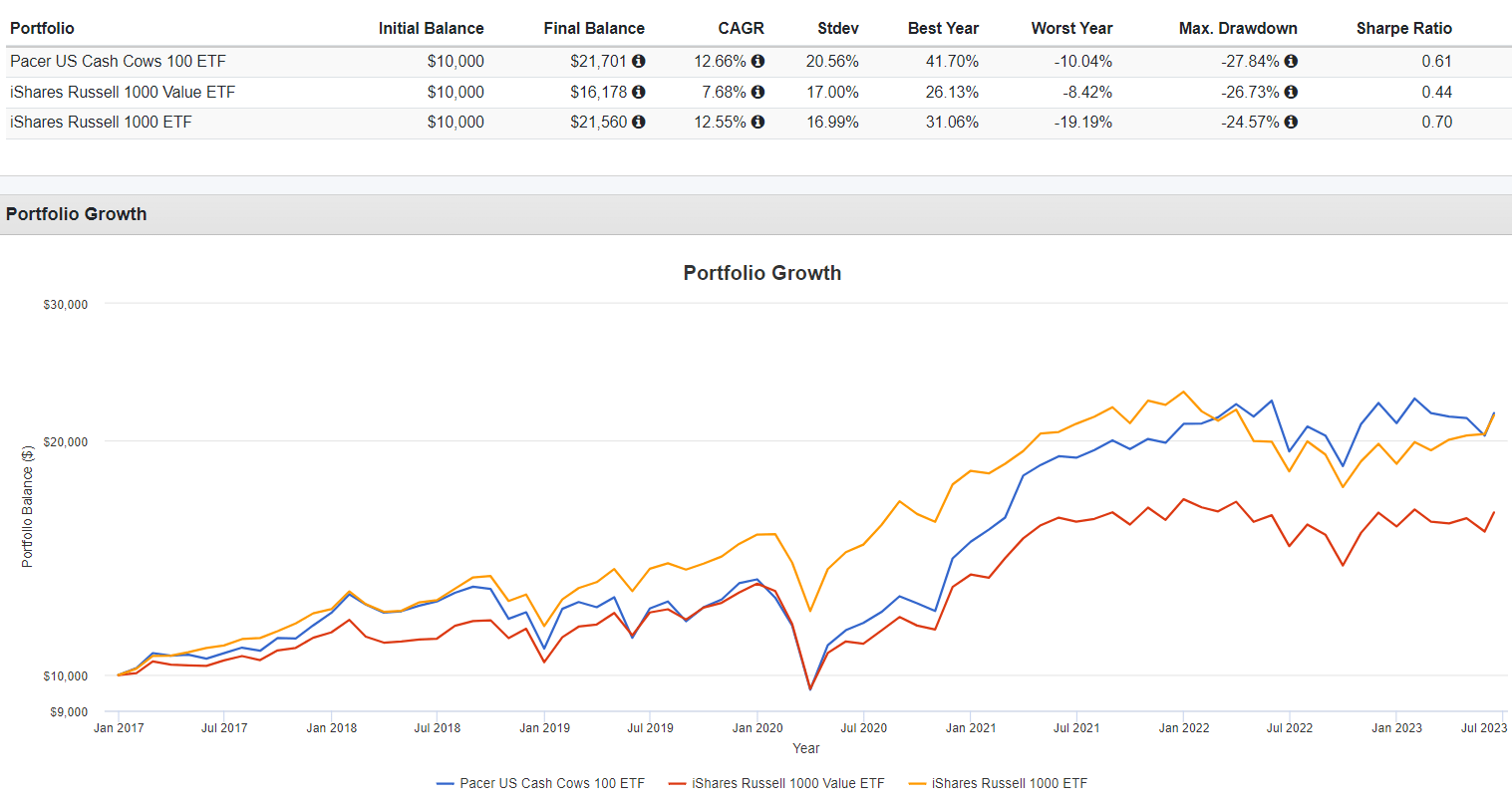Viewport: 1512px width, 803px height.
Task: Open info icon beside 7.68% CAGR
Action: [757, 92]
